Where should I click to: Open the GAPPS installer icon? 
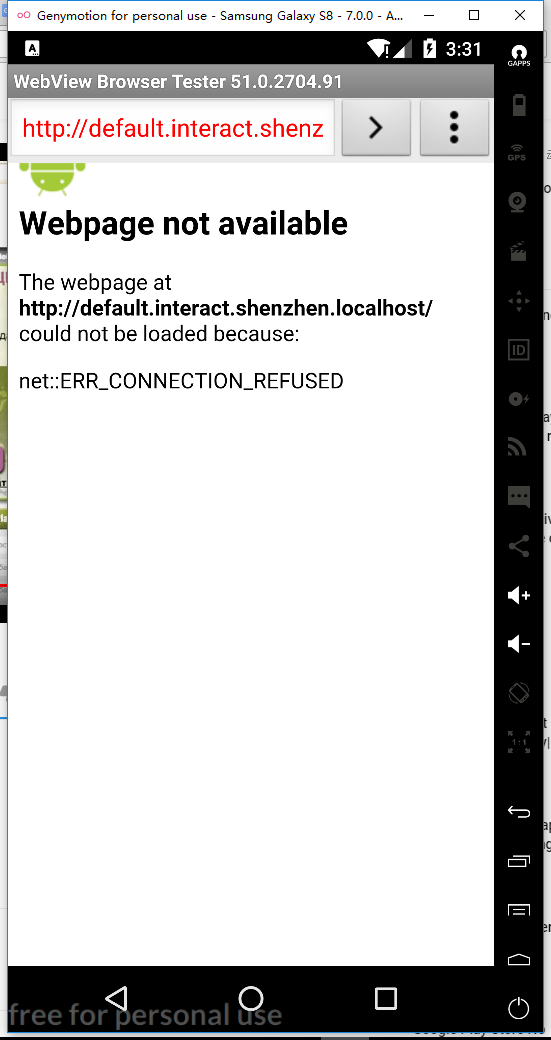pos(518,55)
